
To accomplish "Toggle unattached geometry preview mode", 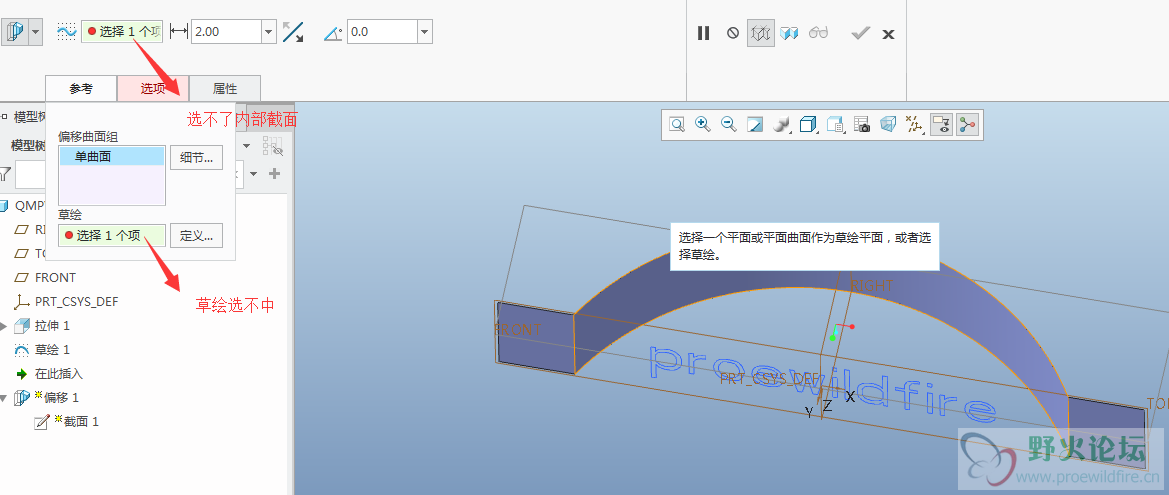I will point(761,33).
